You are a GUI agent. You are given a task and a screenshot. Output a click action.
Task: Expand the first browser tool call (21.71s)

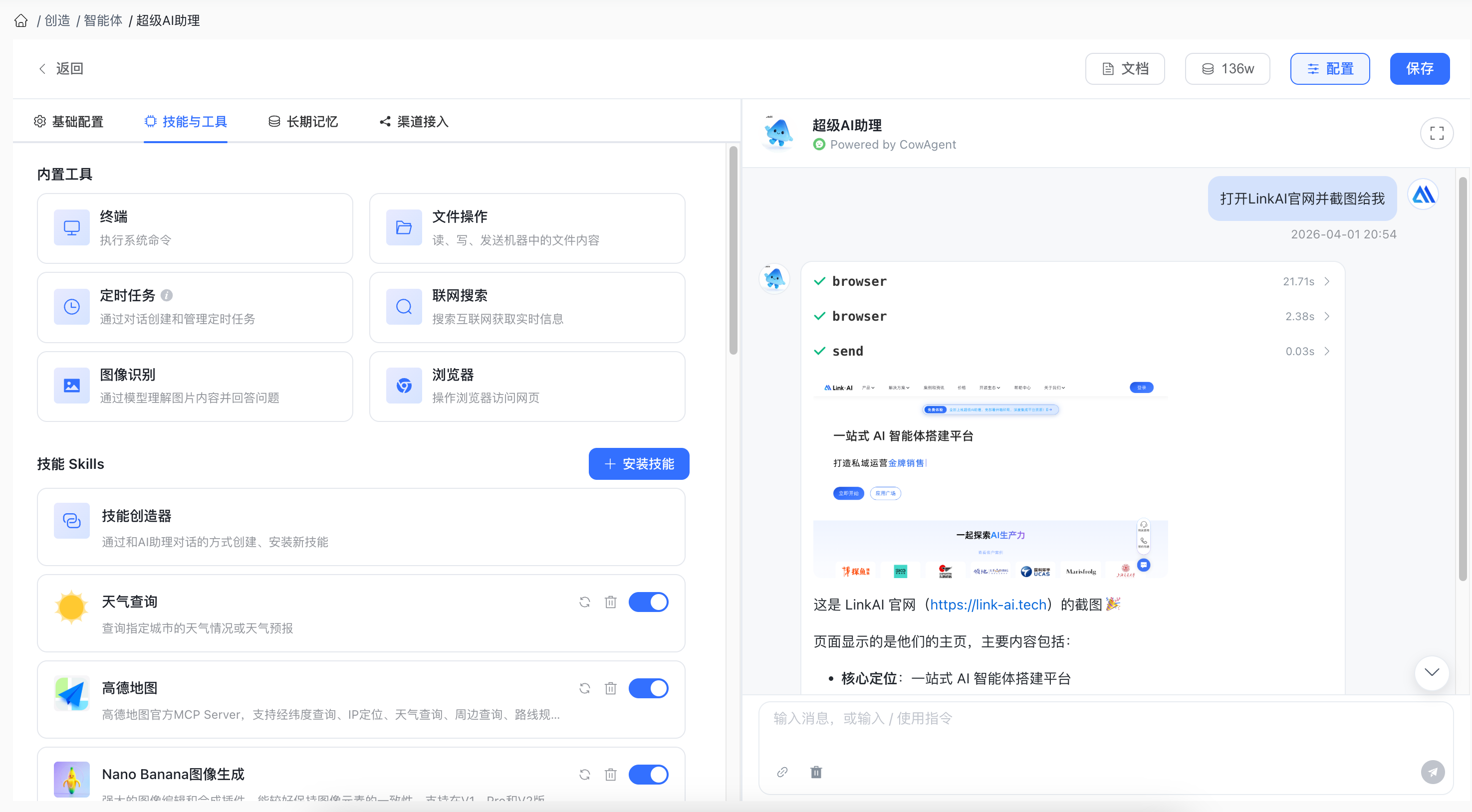(x=1327, y=281)
